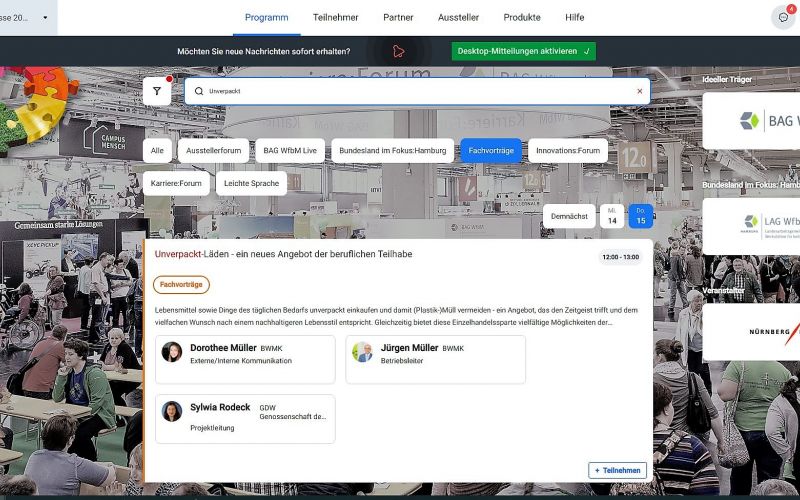Clear the search with the red X

tap(640, 91)
